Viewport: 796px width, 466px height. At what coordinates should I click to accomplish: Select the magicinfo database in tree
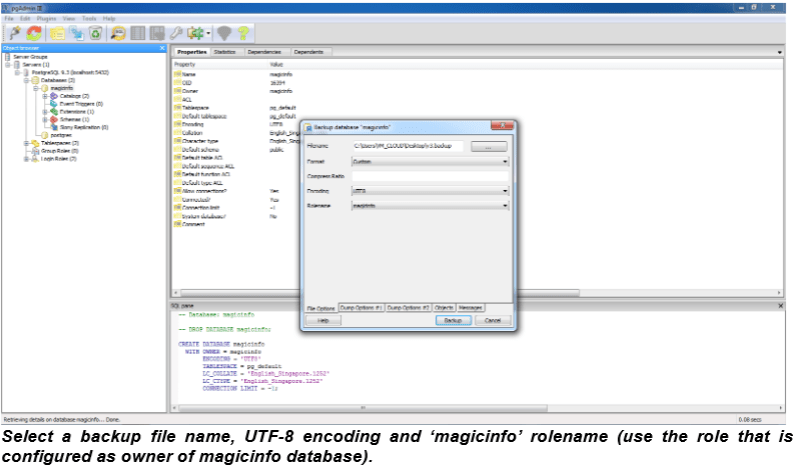(x=61, y=88)
